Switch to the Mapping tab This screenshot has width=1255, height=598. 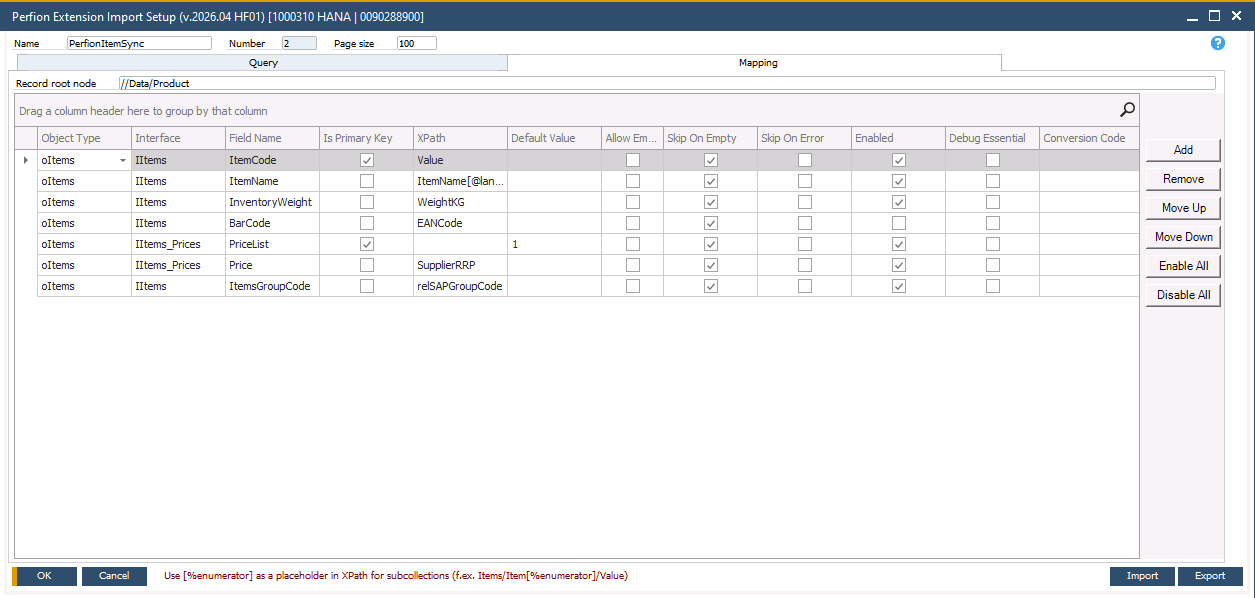tap(757, 62)
